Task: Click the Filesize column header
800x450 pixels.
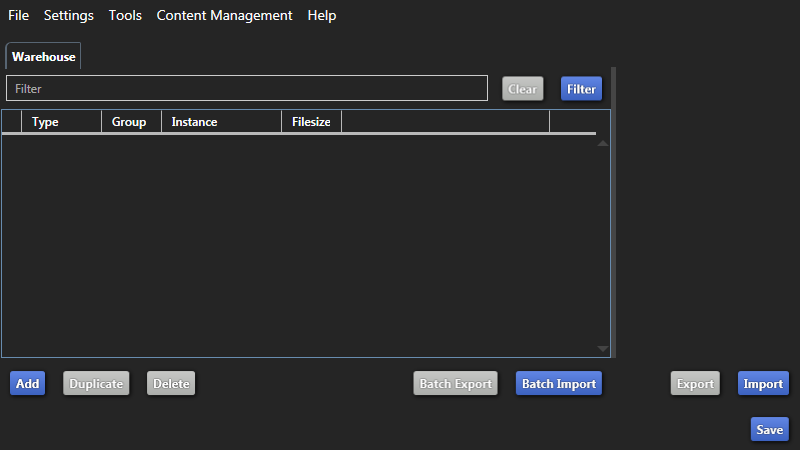Action: (x=311, y=122)
